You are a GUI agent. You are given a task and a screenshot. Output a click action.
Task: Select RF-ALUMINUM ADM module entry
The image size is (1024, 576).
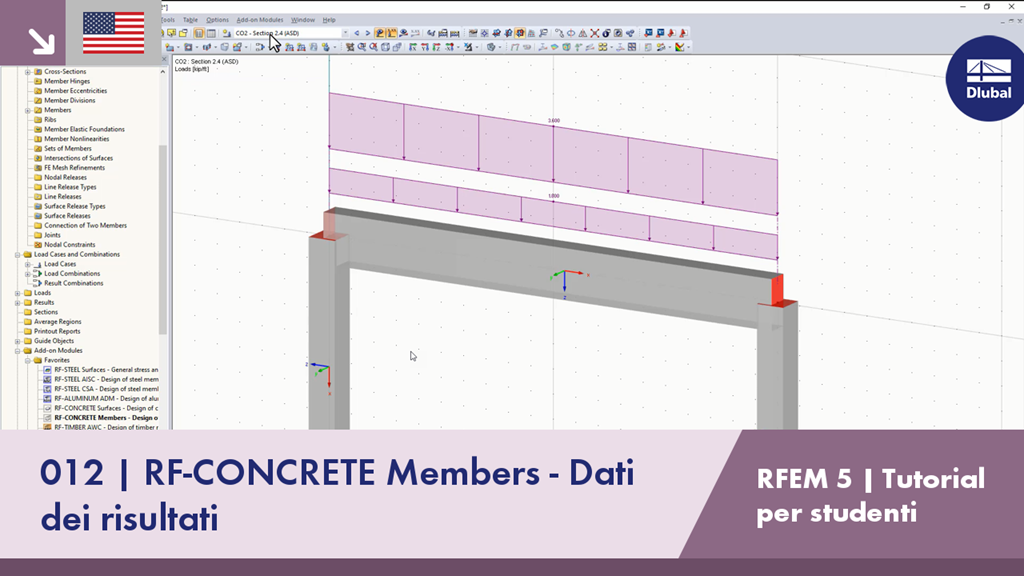tap(106, 398)
